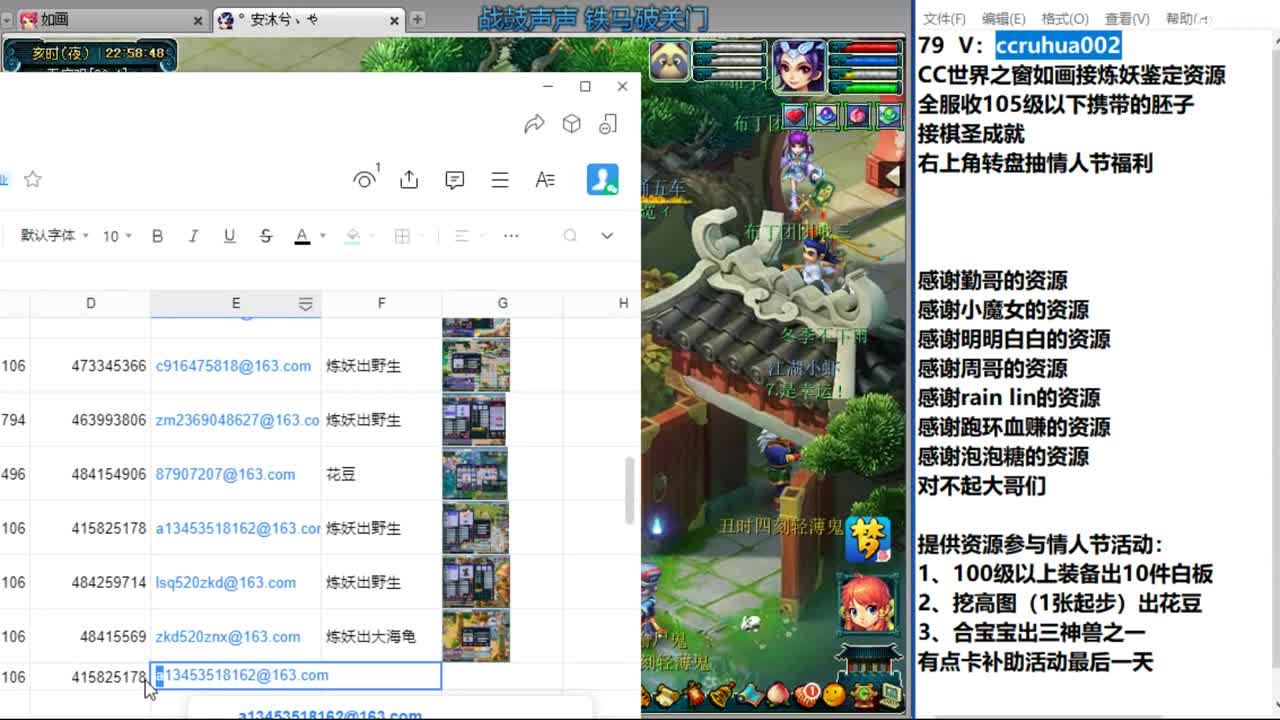Open the comment icon in the WPS toolbar
This screenshot has height=720, width=1280.
tap(454, 179)
